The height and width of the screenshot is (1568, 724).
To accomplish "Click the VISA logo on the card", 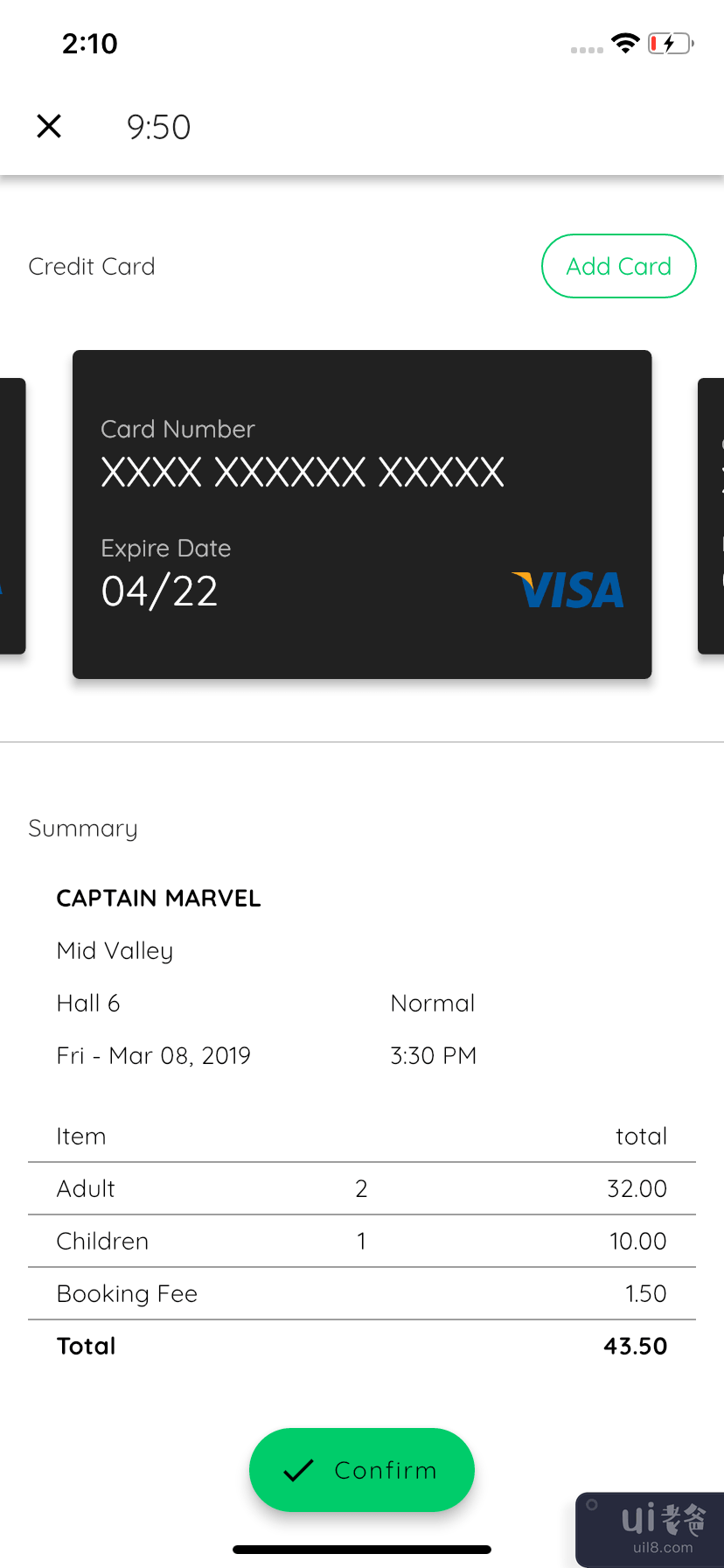I will pos(568,590).
